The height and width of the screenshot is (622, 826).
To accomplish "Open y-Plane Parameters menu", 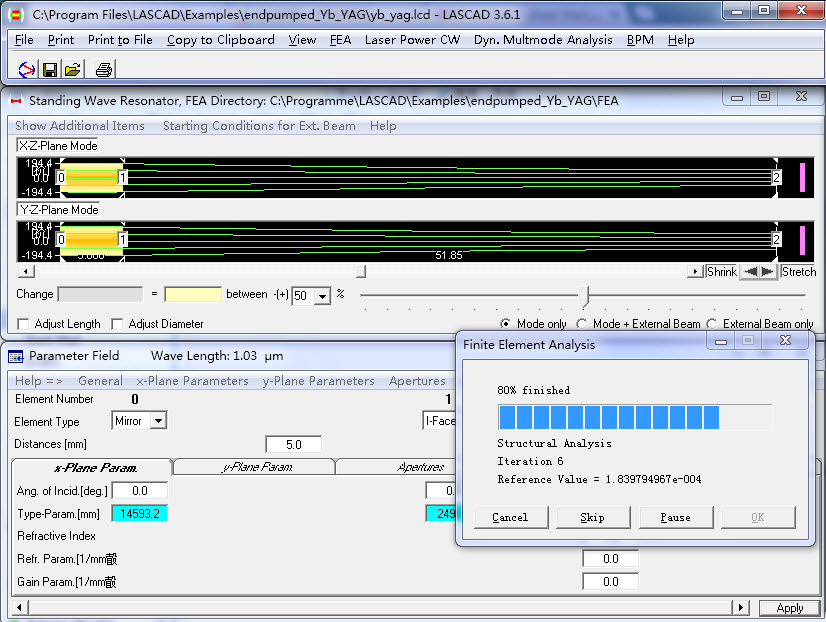I will (x=319, y=381).
